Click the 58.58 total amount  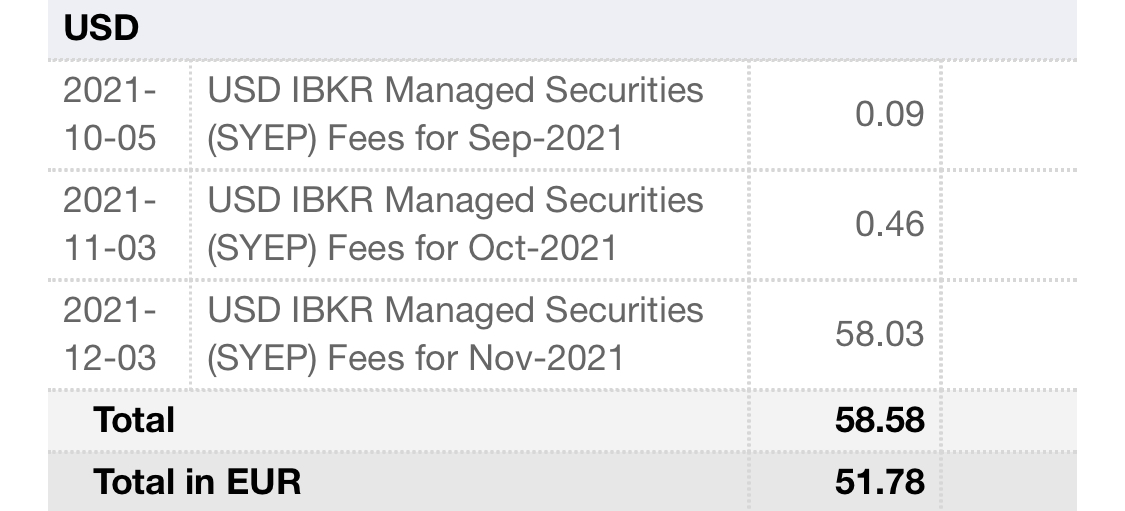(879, 420)
